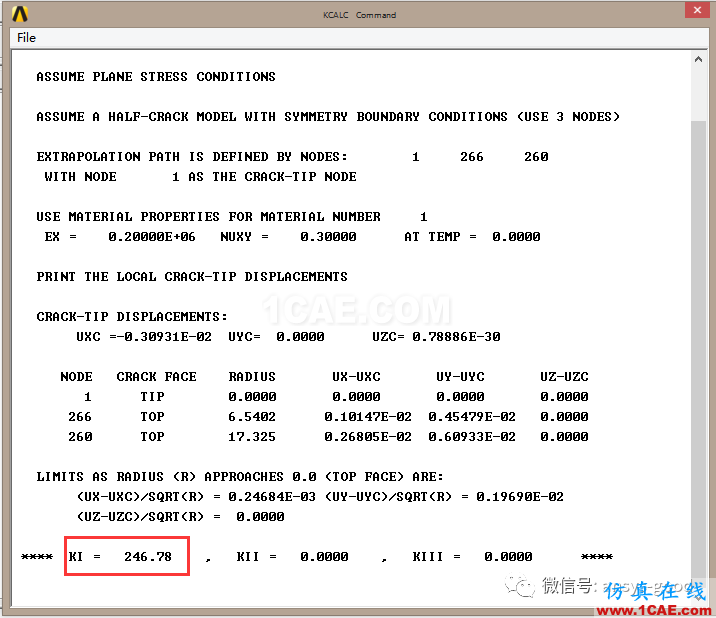The width and height of the screenshot is (716, 618).
Task: Click the EX = 0.20000E+06 value
Action: click(x=120, y=237)
